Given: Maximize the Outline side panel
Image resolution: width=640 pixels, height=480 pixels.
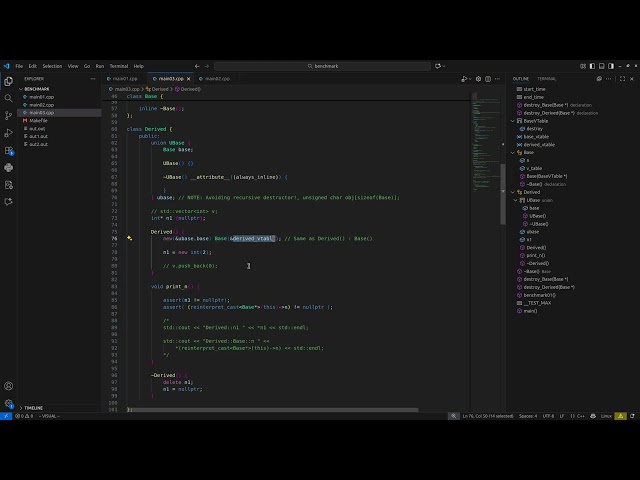Looking at the screenshot, I should 622,79.
